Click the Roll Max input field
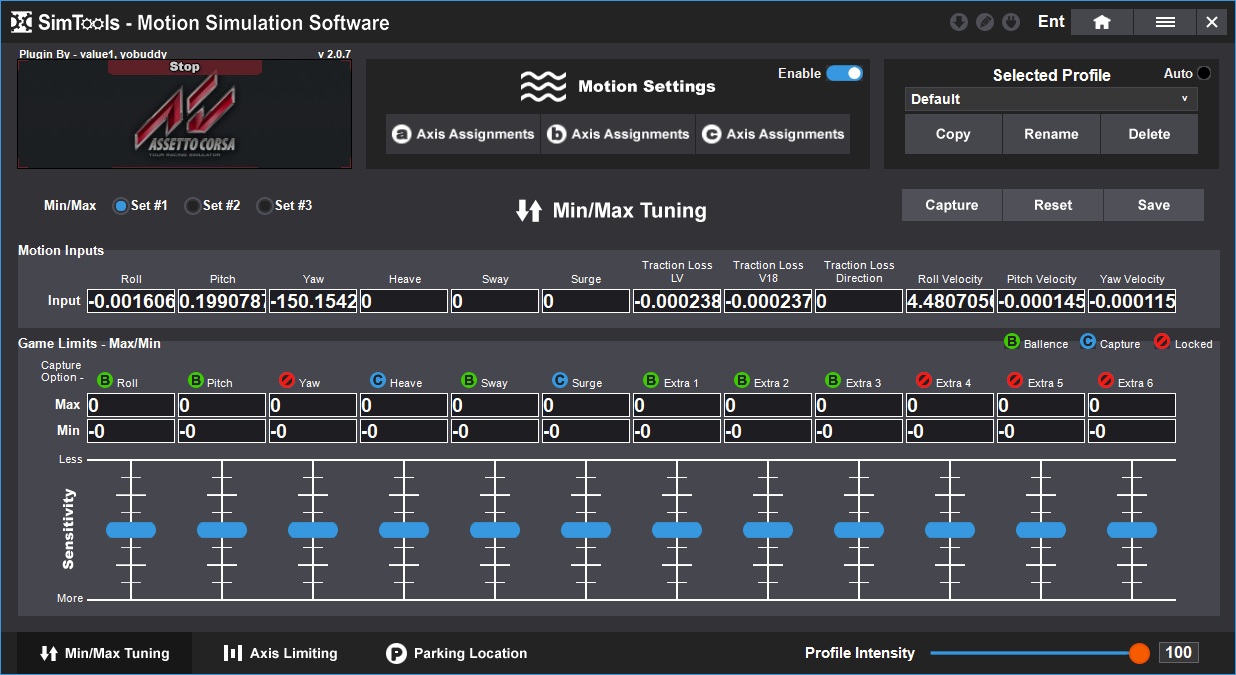 [x=131, y=405]
